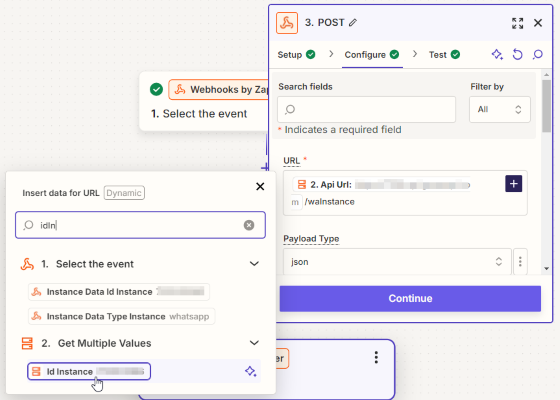The image size is (560, 400).
Task: Open the three-dot menu beside Payload Type
Action: click(x=520, y=261)
